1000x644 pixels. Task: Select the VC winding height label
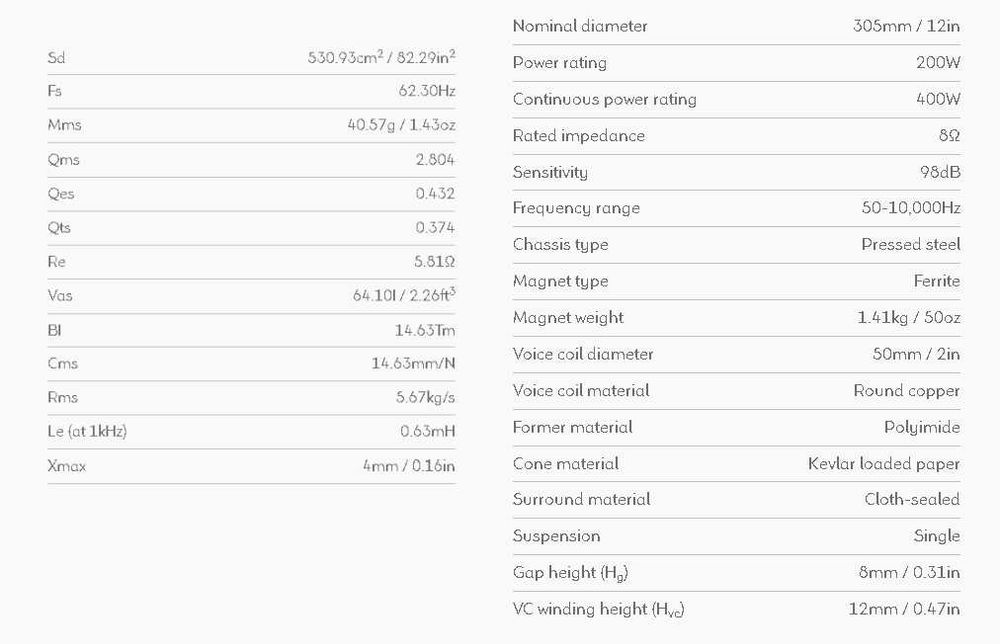[598, 609]
